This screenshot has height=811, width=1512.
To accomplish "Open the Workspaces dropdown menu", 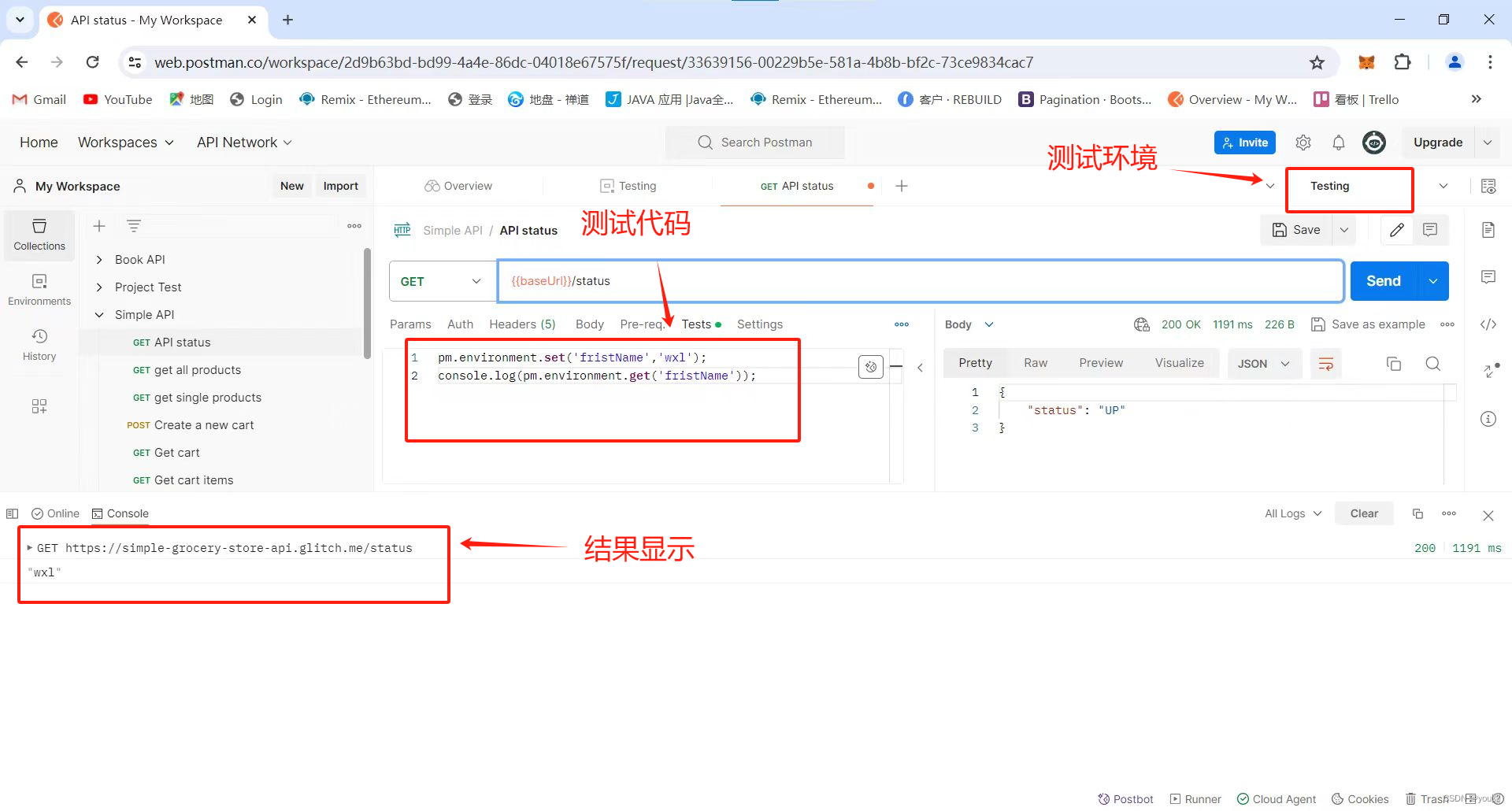I will [x=126, y=143].
